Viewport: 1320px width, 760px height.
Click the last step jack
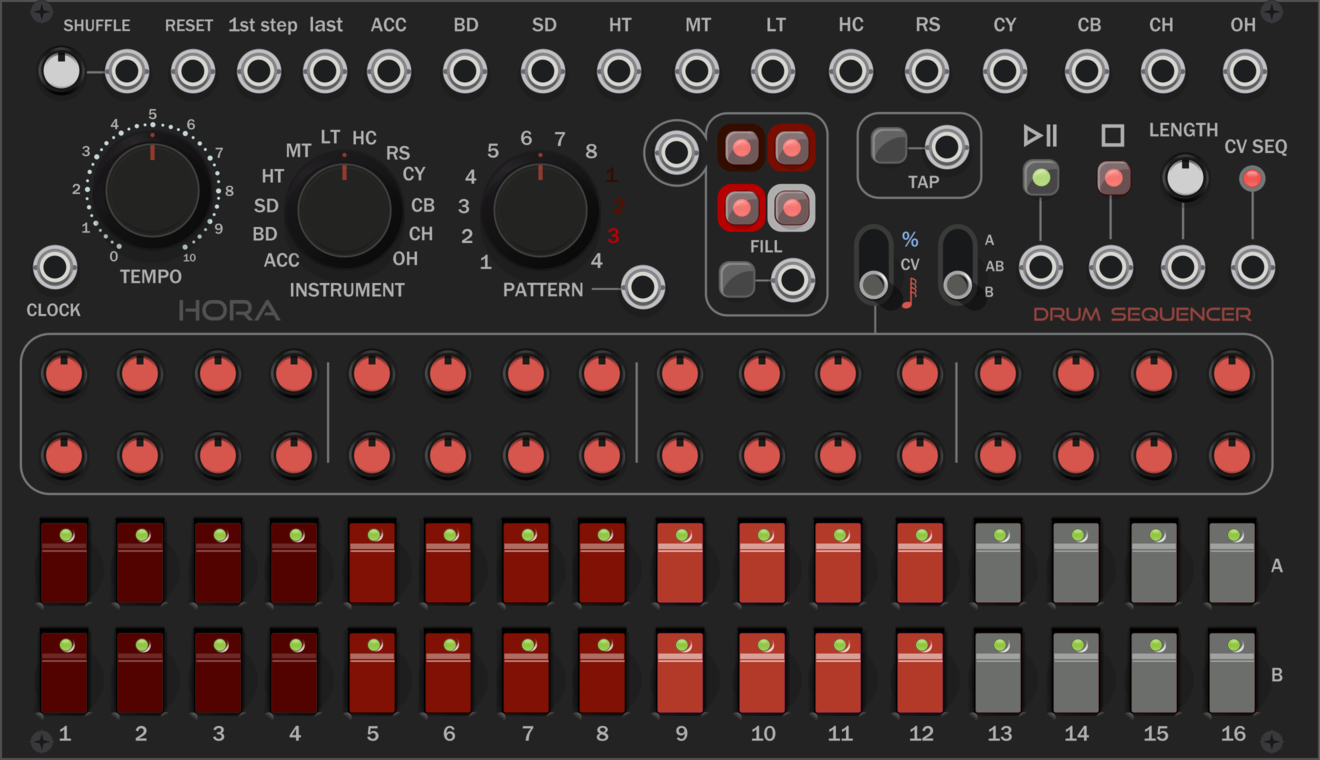325,72
